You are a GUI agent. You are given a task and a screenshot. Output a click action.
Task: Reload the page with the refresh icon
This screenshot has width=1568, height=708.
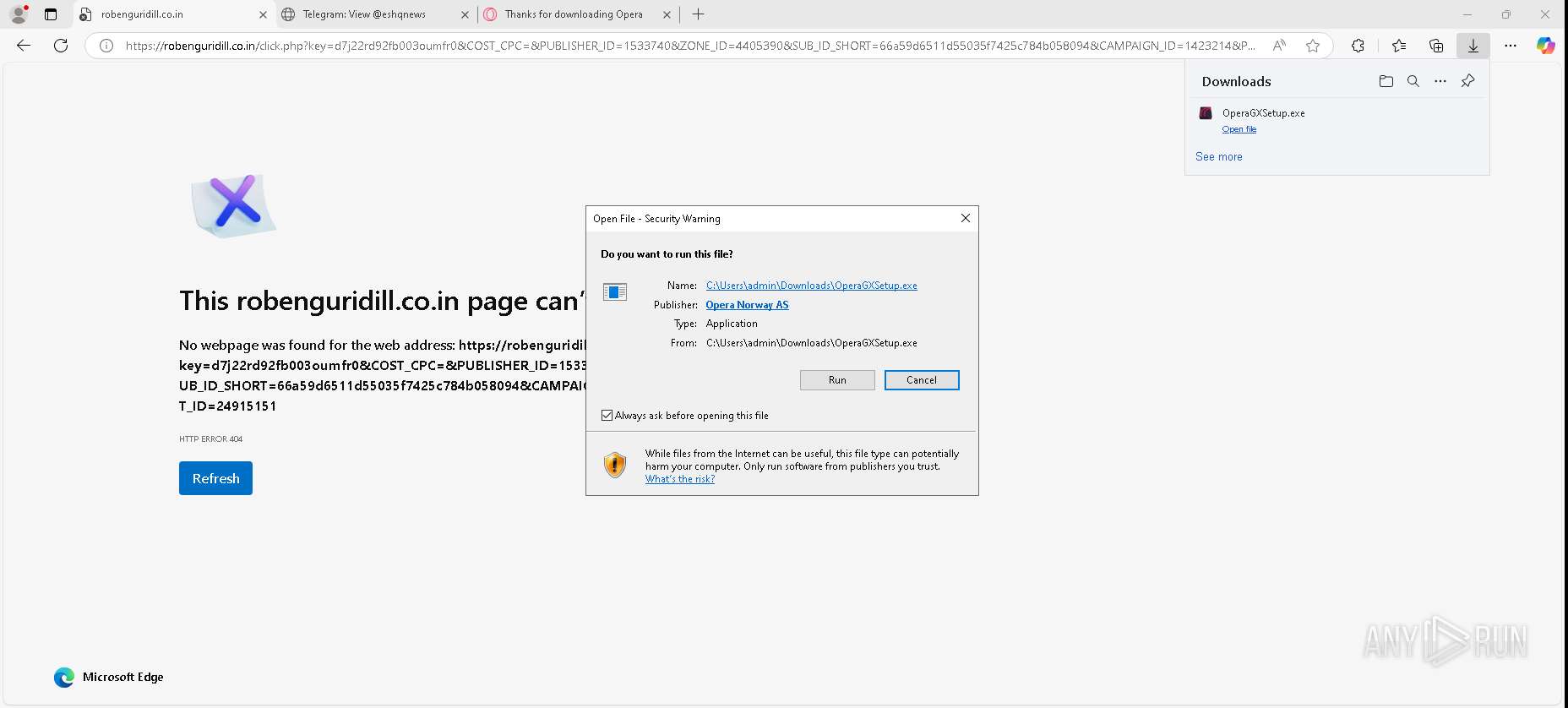coord(61,46)
